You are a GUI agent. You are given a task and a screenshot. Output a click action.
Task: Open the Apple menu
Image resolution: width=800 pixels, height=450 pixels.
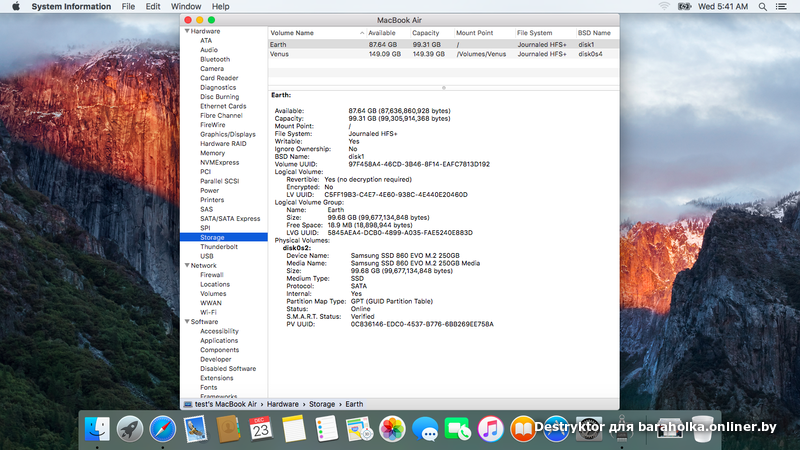pos(16,6)
